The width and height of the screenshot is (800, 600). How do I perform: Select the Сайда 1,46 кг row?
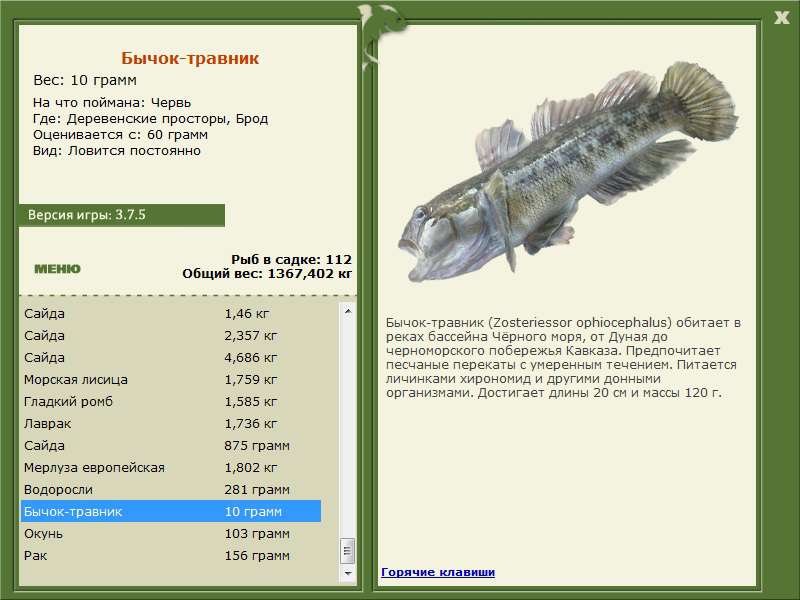(171, 314)
